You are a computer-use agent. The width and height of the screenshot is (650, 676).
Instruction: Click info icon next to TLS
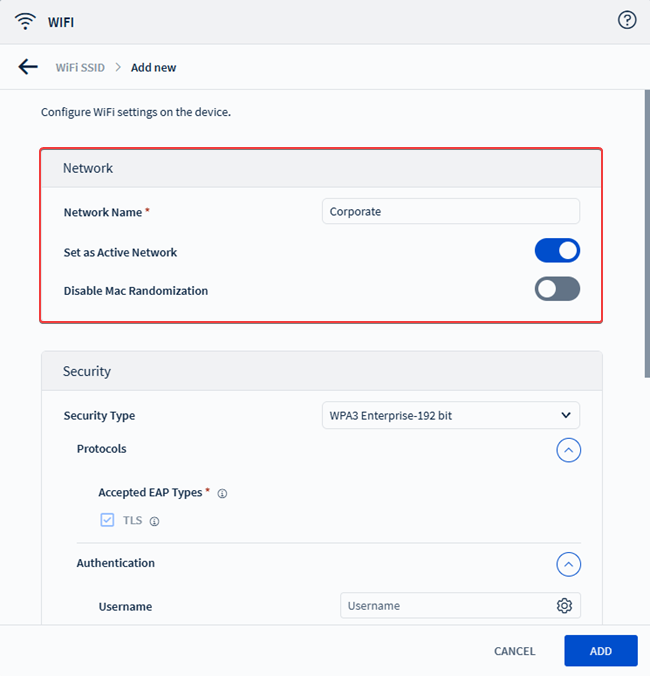coord(155,521)
